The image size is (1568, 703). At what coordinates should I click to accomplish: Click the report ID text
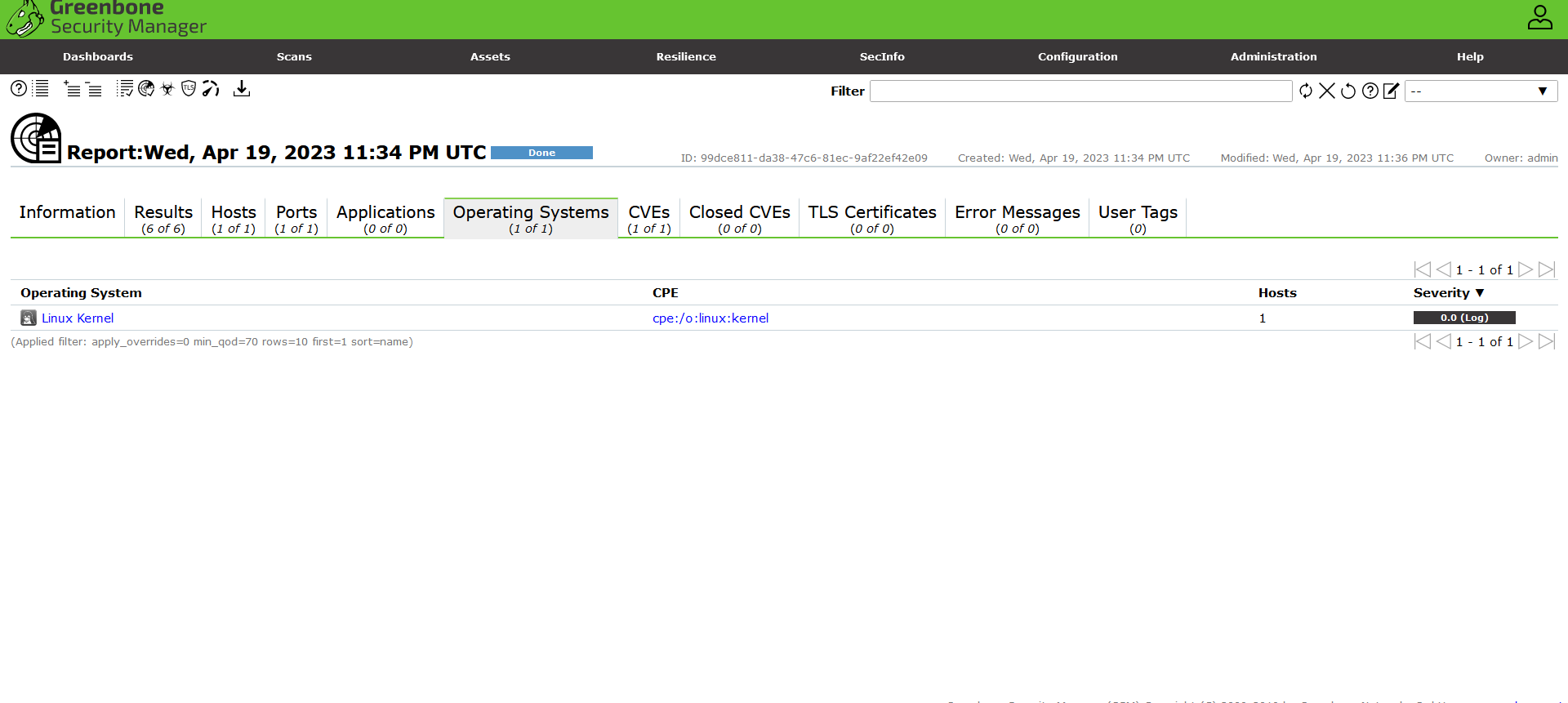click(804, 158)
